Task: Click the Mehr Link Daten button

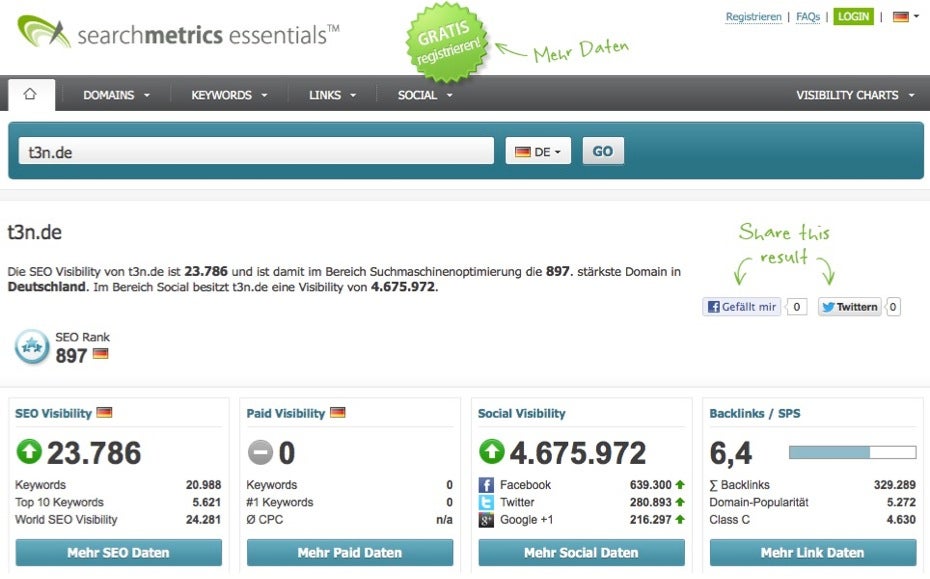Action: point(813,552)
